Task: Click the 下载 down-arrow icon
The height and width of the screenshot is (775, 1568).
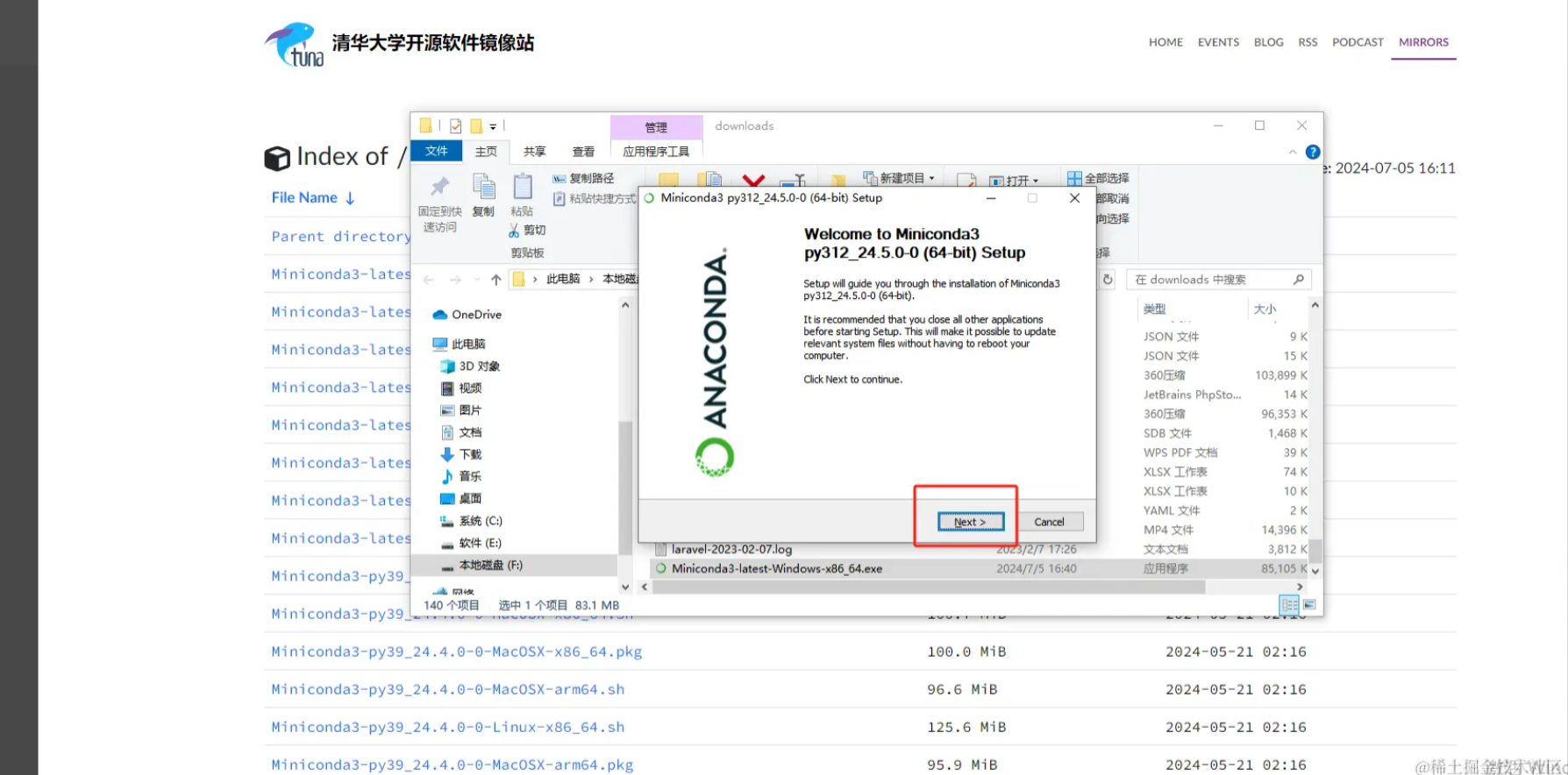Action: (x=447, y=454)
